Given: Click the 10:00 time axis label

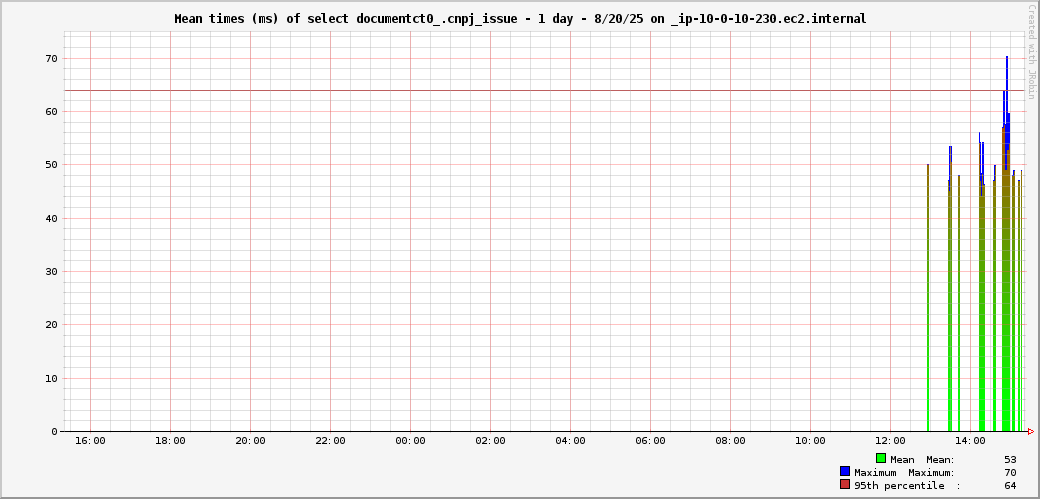Looking at the screenshot, I should (x=810, y=441).
